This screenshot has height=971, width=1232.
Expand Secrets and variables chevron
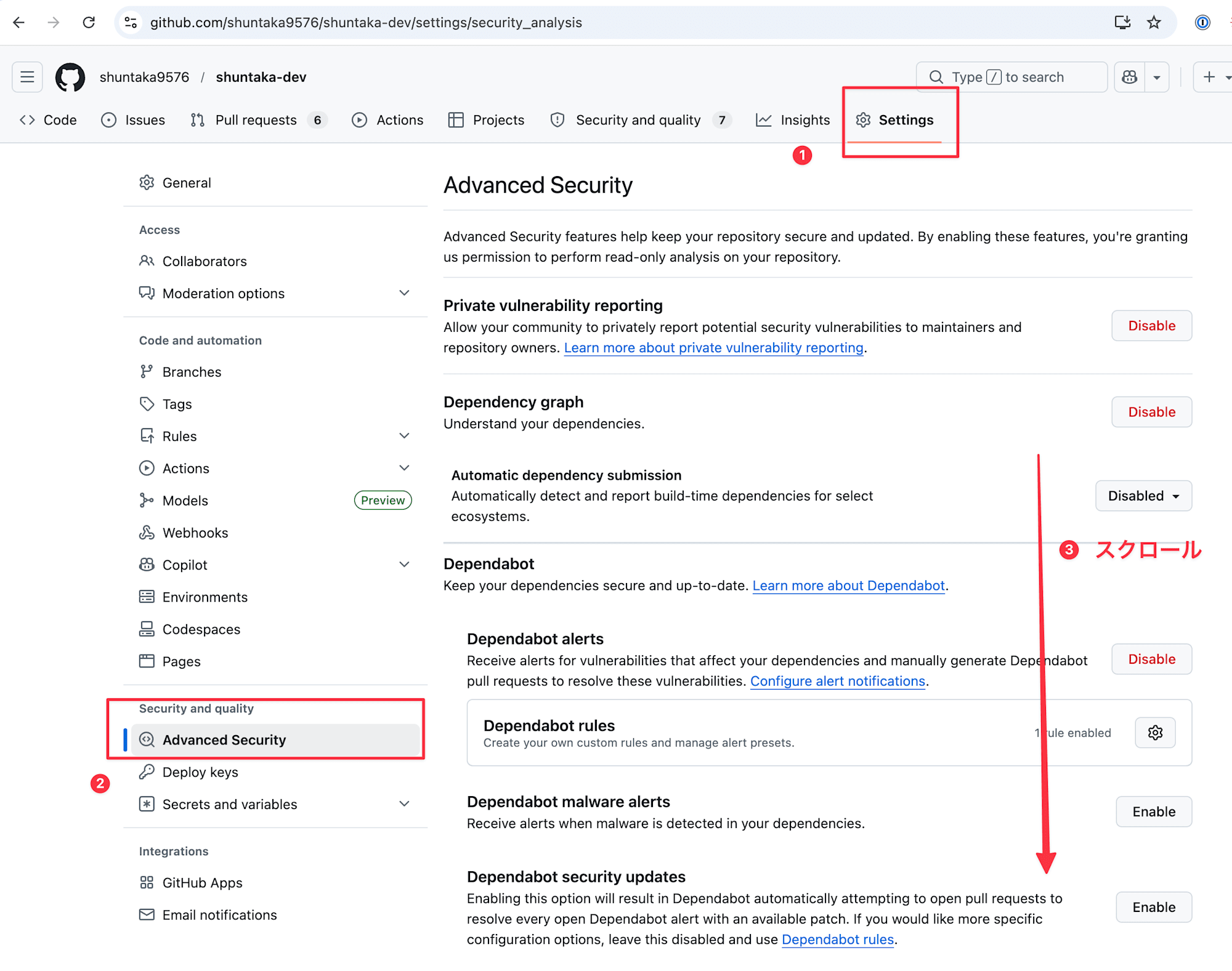click(404, 804)
